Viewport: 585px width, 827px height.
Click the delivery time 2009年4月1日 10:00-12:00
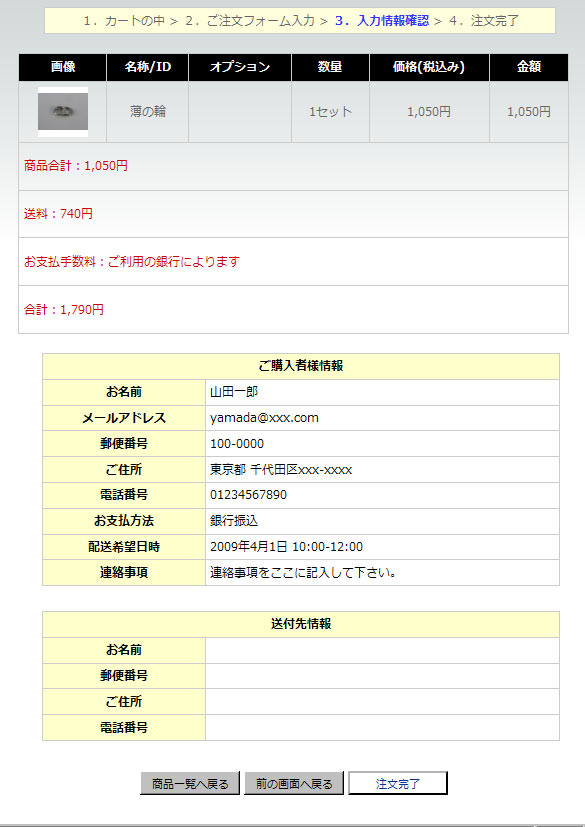click(286, 547)
